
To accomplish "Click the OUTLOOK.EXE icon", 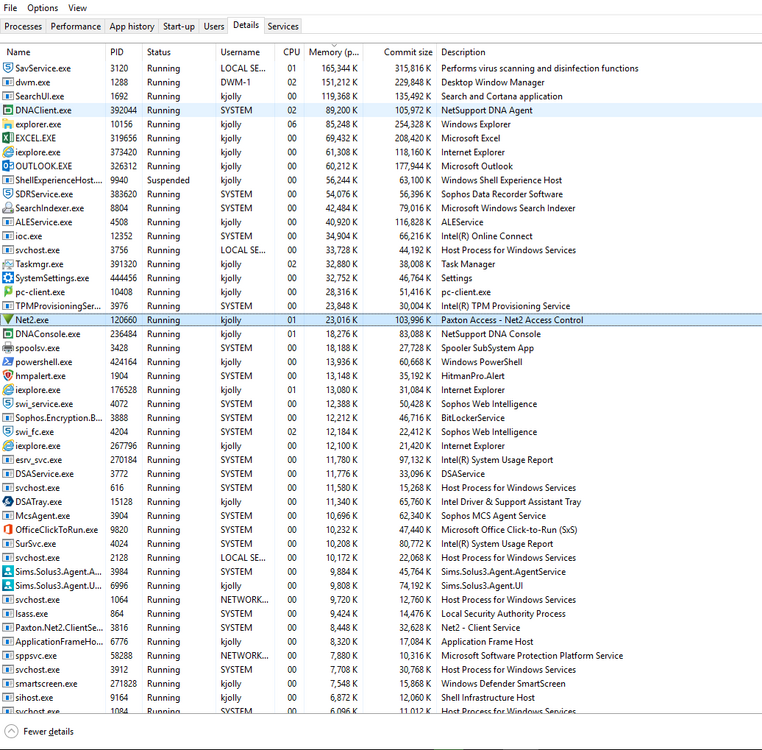I will [x=8, y=166].
